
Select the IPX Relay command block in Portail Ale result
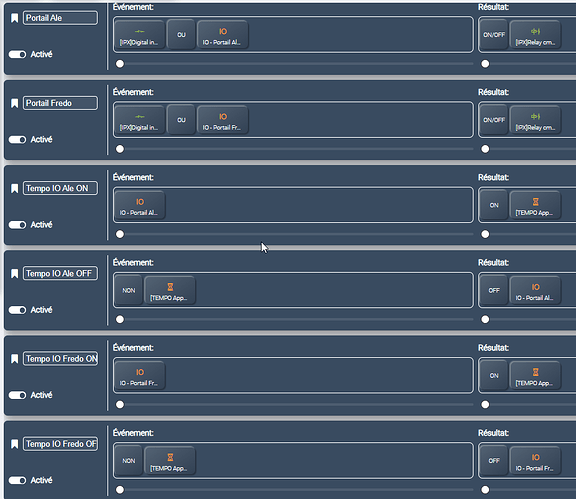(x=535, y=35)
